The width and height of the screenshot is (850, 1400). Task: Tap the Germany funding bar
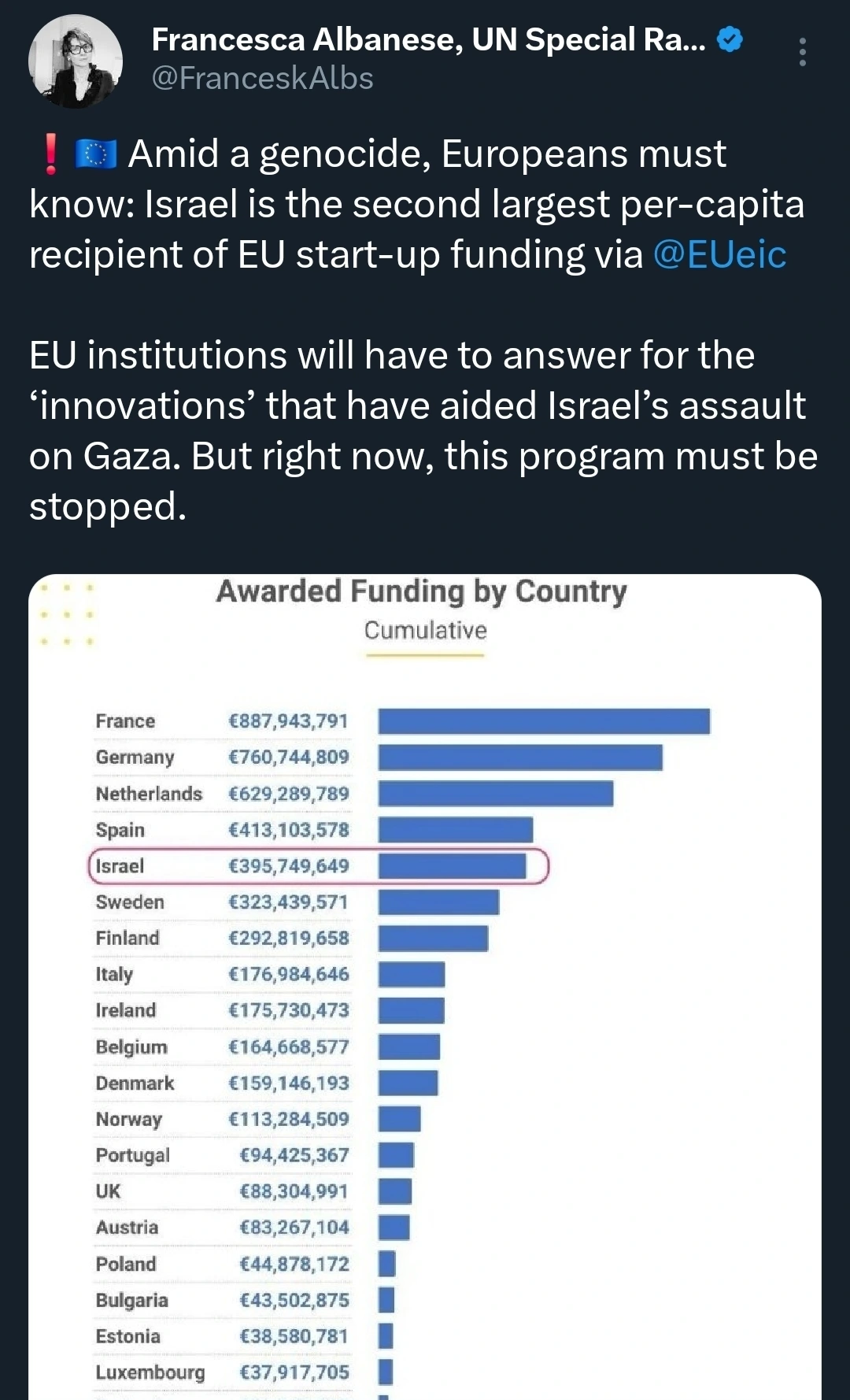[520, 757]
